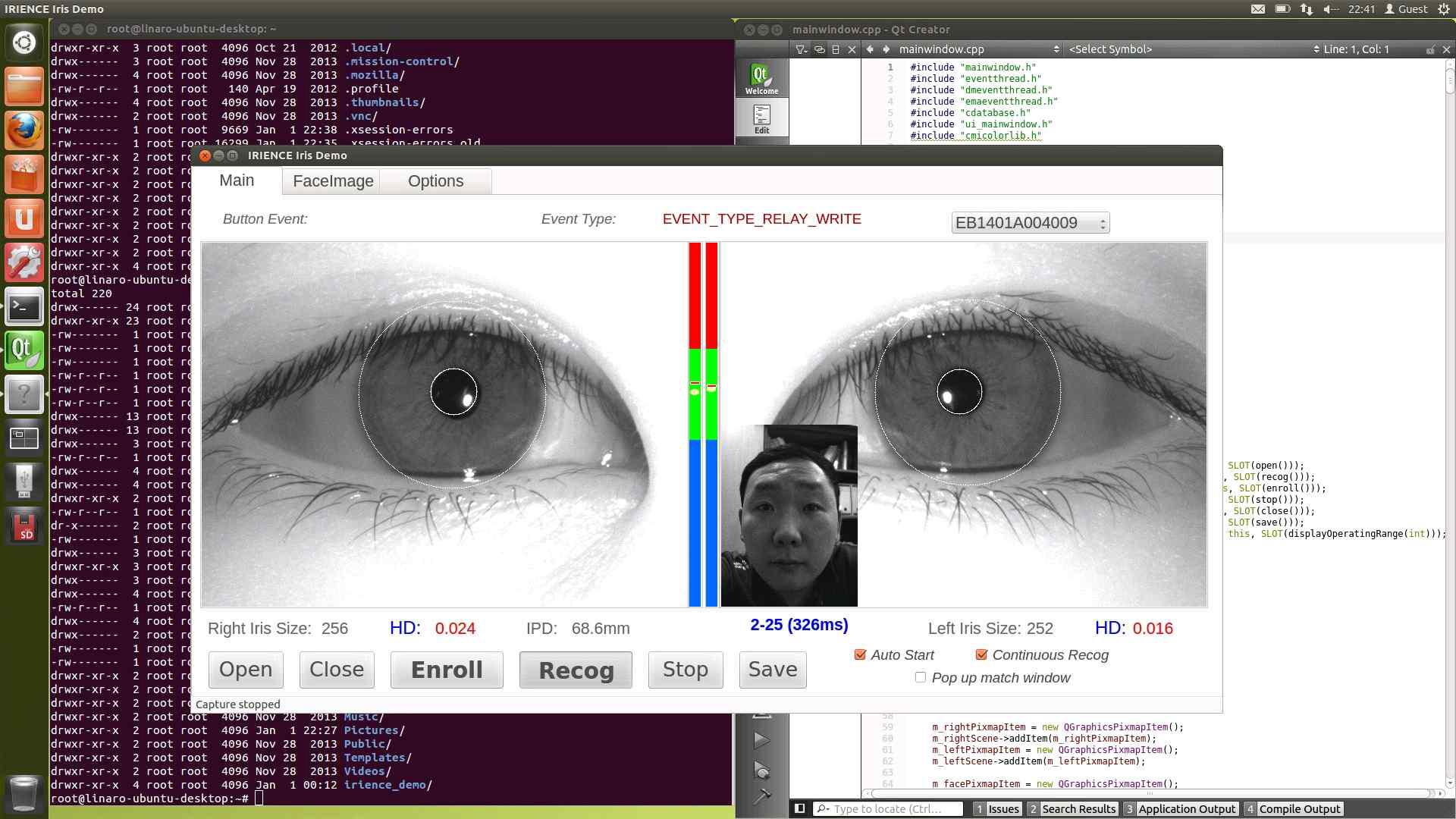Image resolution: width=1456 pixels, height=819 pixels.
Task: Close the mainwindow.cpp document in the editor
Action: tap(1445, 49)
